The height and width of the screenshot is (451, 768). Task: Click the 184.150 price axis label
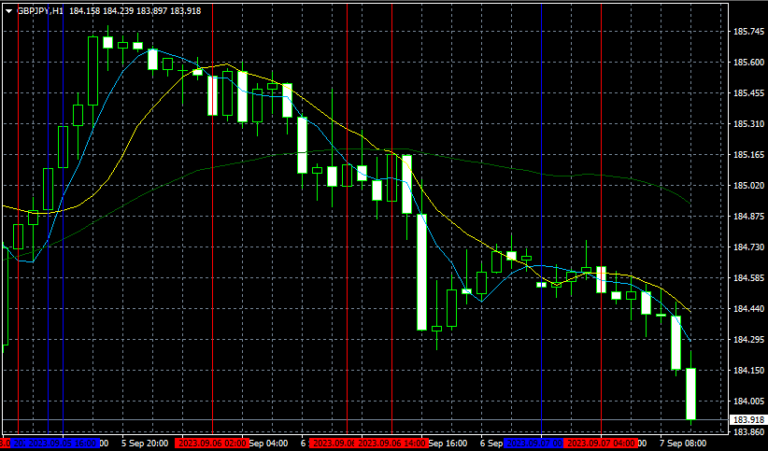[748, 370]
